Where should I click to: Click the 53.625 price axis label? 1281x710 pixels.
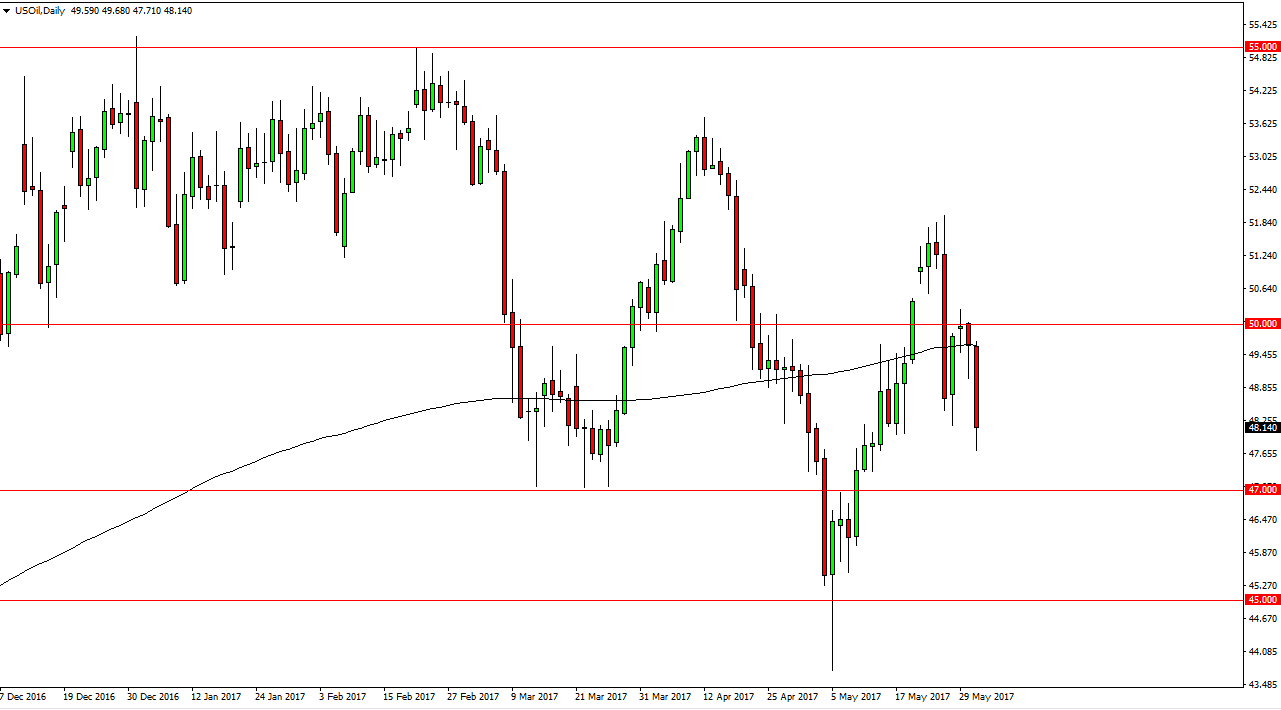(1262, 124)
